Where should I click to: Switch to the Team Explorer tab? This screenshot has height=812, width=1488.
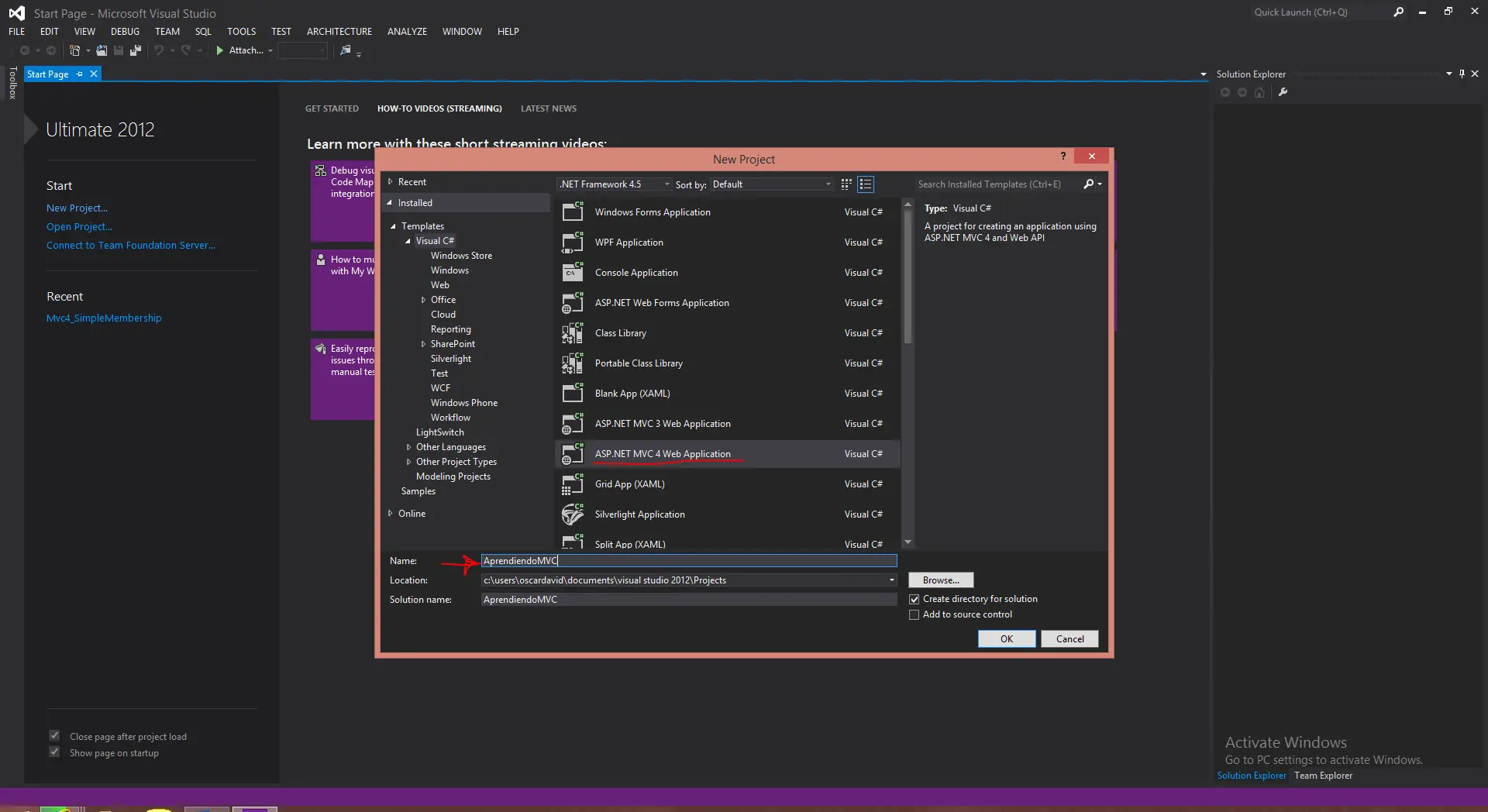click(x=1323, y=776)
